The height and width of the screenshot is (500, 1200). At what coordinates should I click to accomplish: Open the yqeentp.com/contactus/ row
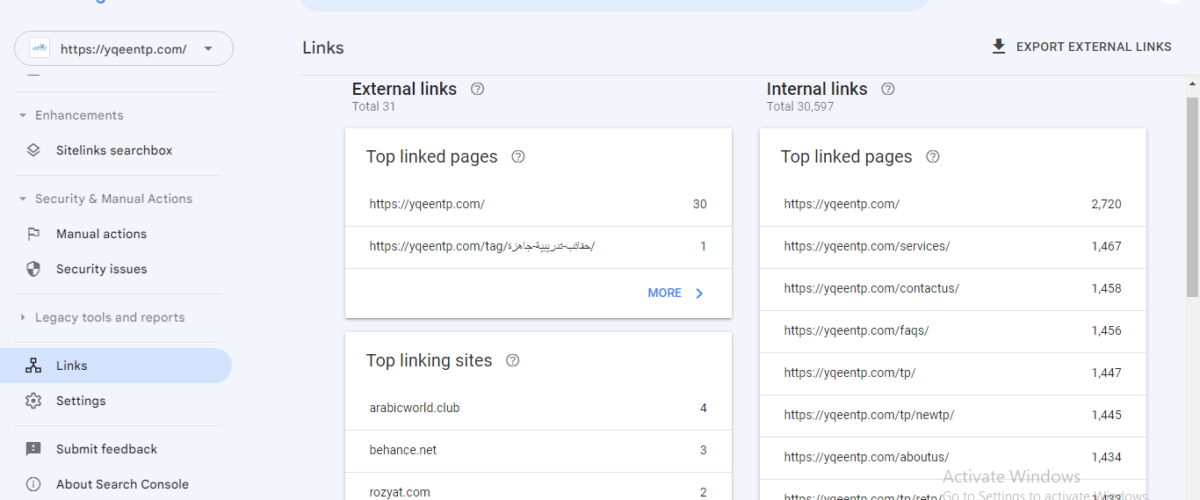coord(953,288)
